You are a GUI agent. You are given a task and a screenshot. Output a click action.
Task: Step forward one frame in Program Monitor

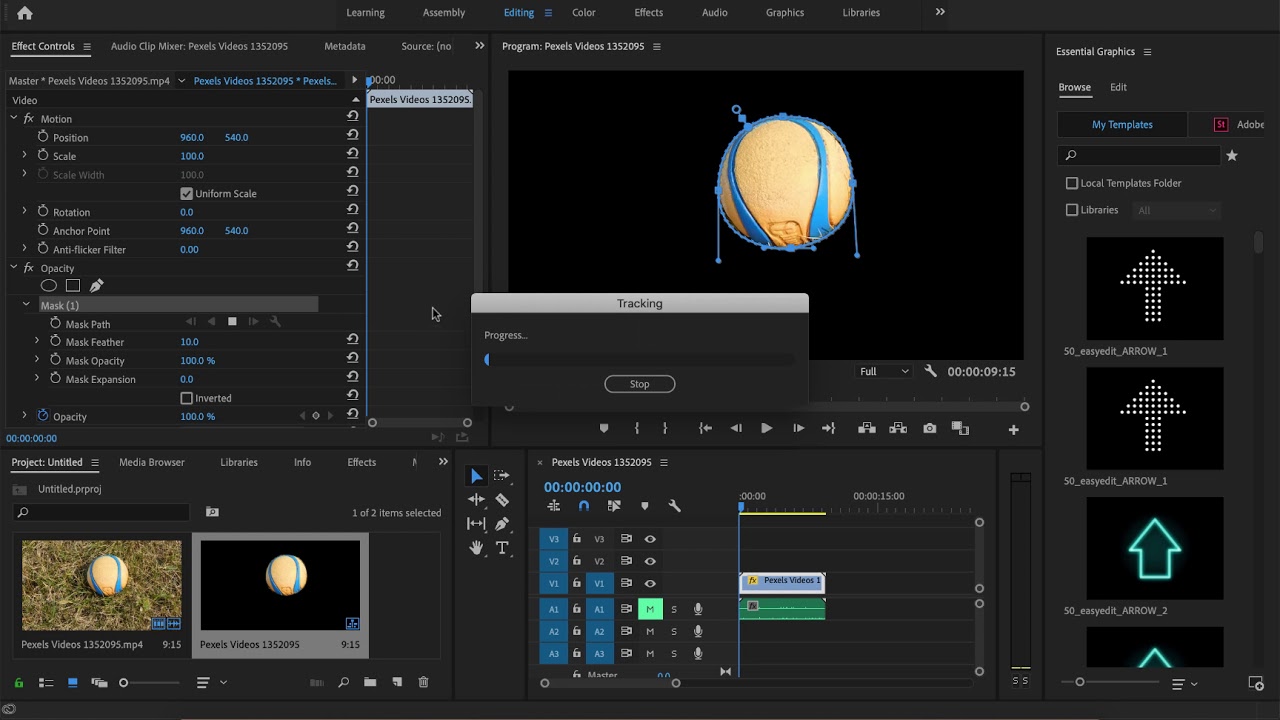coord(798,428)
